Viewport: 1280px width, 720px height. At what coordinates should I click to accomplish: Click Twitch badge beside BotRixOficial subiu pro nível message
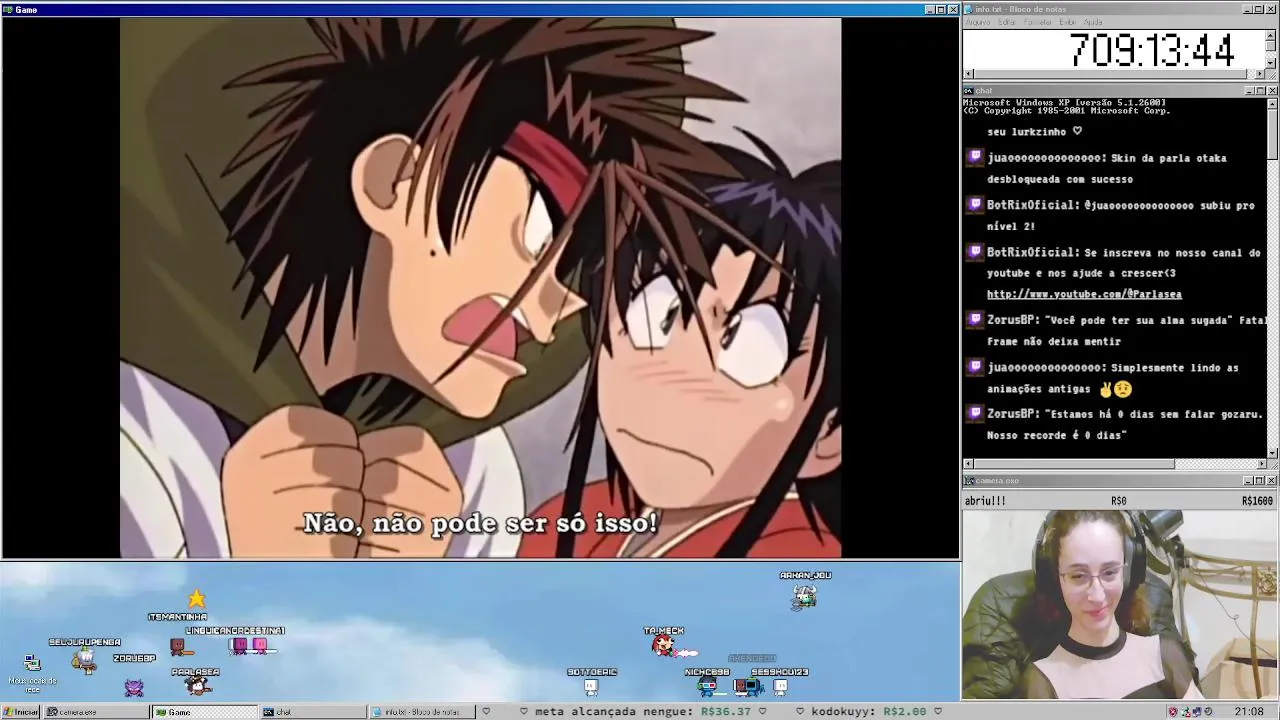pos(975,204)
